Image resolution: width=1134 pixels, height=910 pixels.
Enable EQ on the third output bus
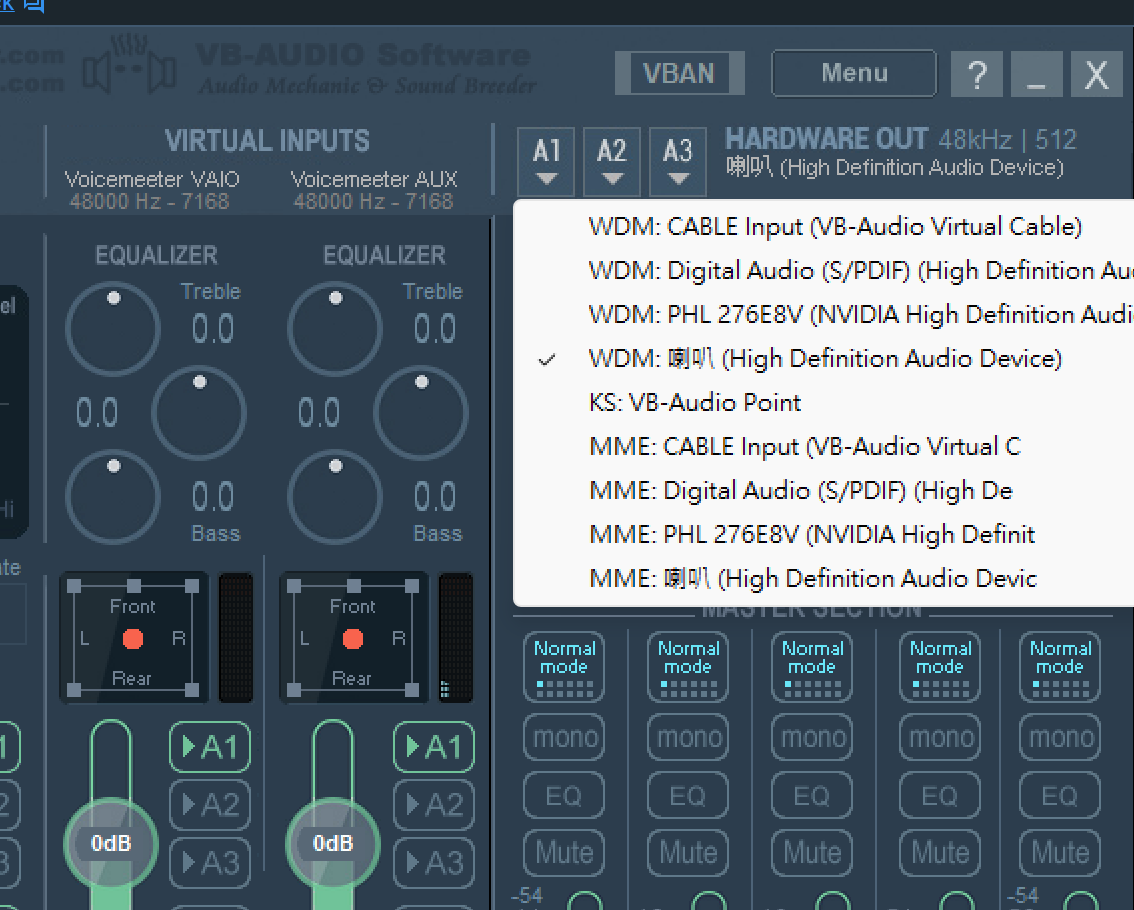pos(811,795)
